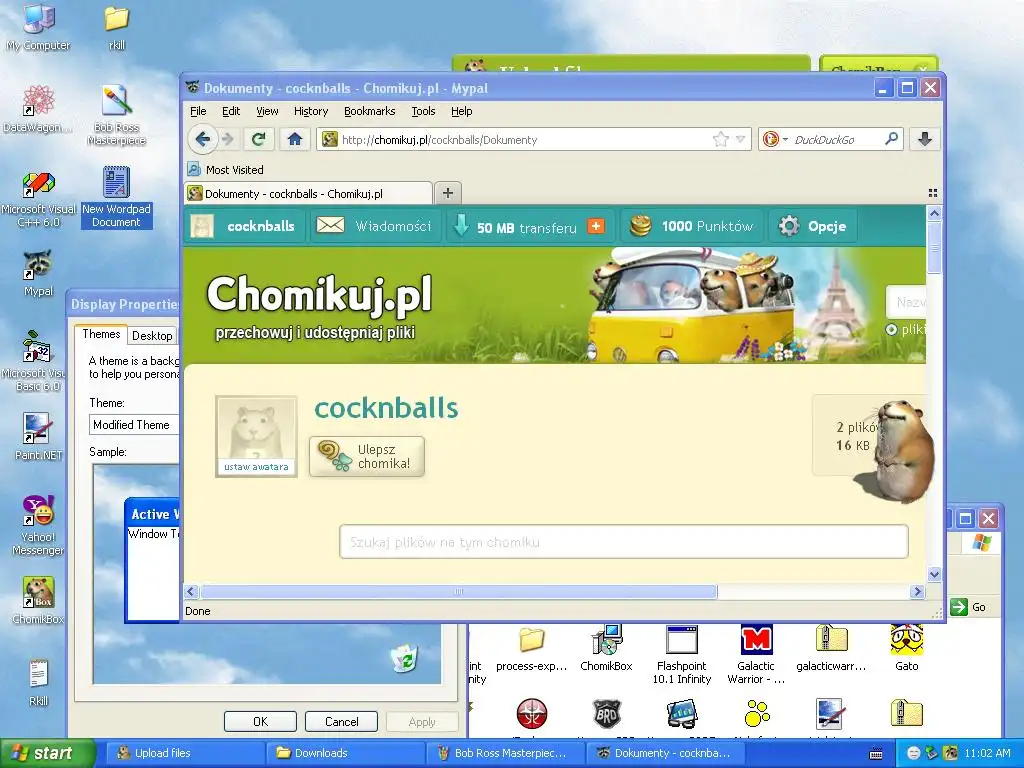The width and height of the screenshot is (1024, 768).
Task: Click the ustaw awatara link
Action: coord(256,467)
